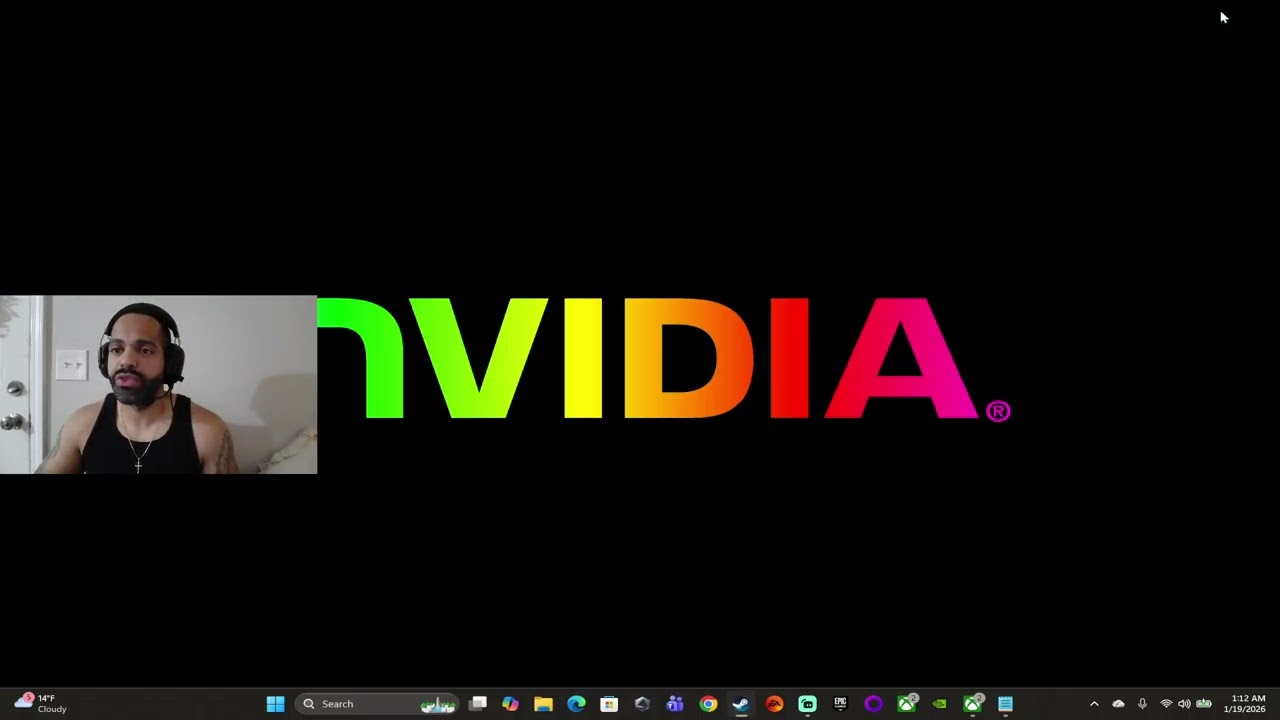Open the purple circle app icon

(873, 704)
